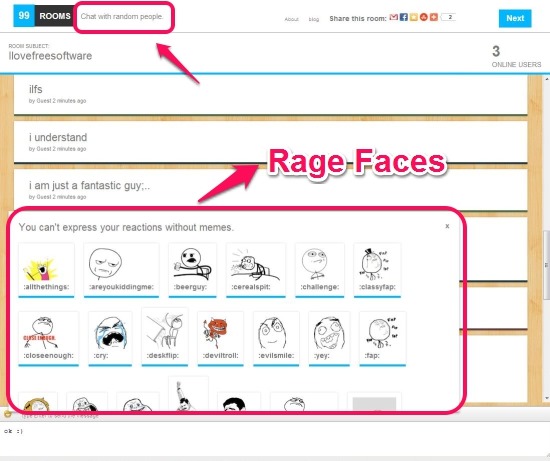Click the '3 ONLINE USERS' counter
The image size is (550, 461).
[x=516, y=56]
